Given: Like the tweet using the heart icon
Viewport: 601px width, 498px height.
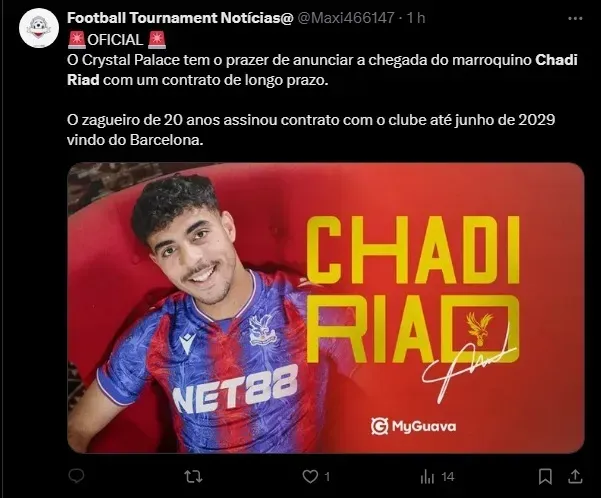Looking at the screenshot, I should pos(310,477).
